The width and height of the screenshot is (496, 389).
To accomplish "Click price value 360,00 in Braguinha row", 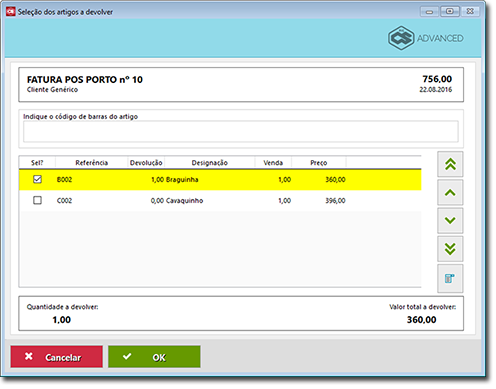I will coord(335,180).
